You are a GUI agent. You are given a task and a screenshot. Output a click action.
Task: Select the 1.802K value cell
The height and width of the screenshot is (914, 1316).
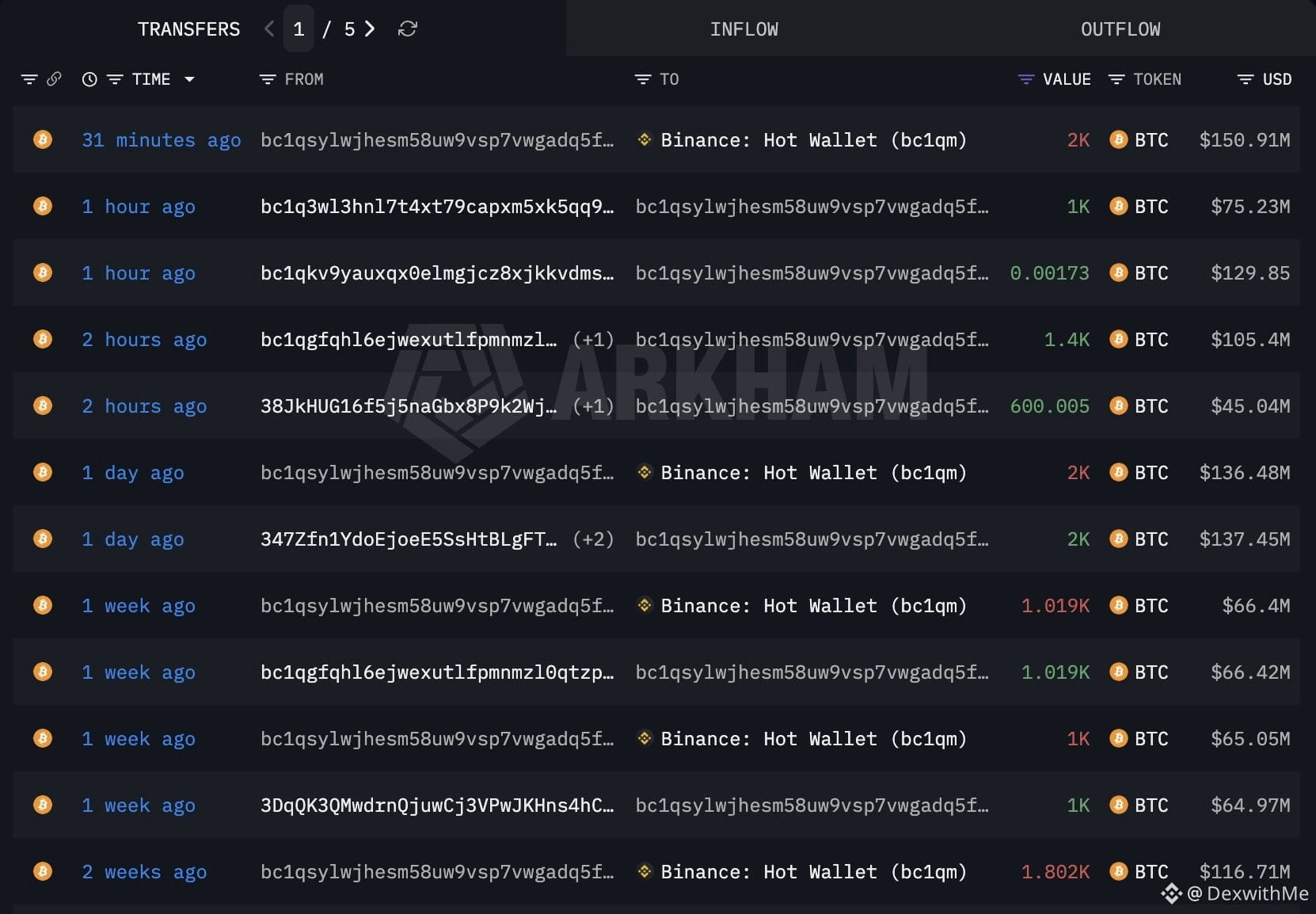[x=1055, y=872]
